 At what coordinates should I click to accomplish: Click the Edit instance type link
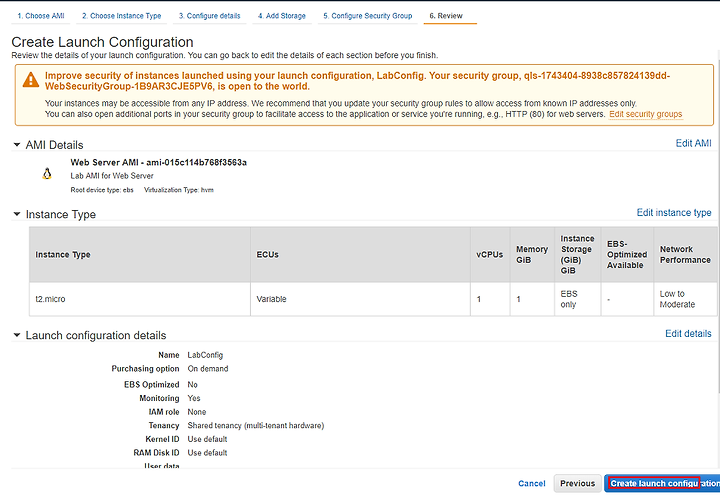click(674, 213)
